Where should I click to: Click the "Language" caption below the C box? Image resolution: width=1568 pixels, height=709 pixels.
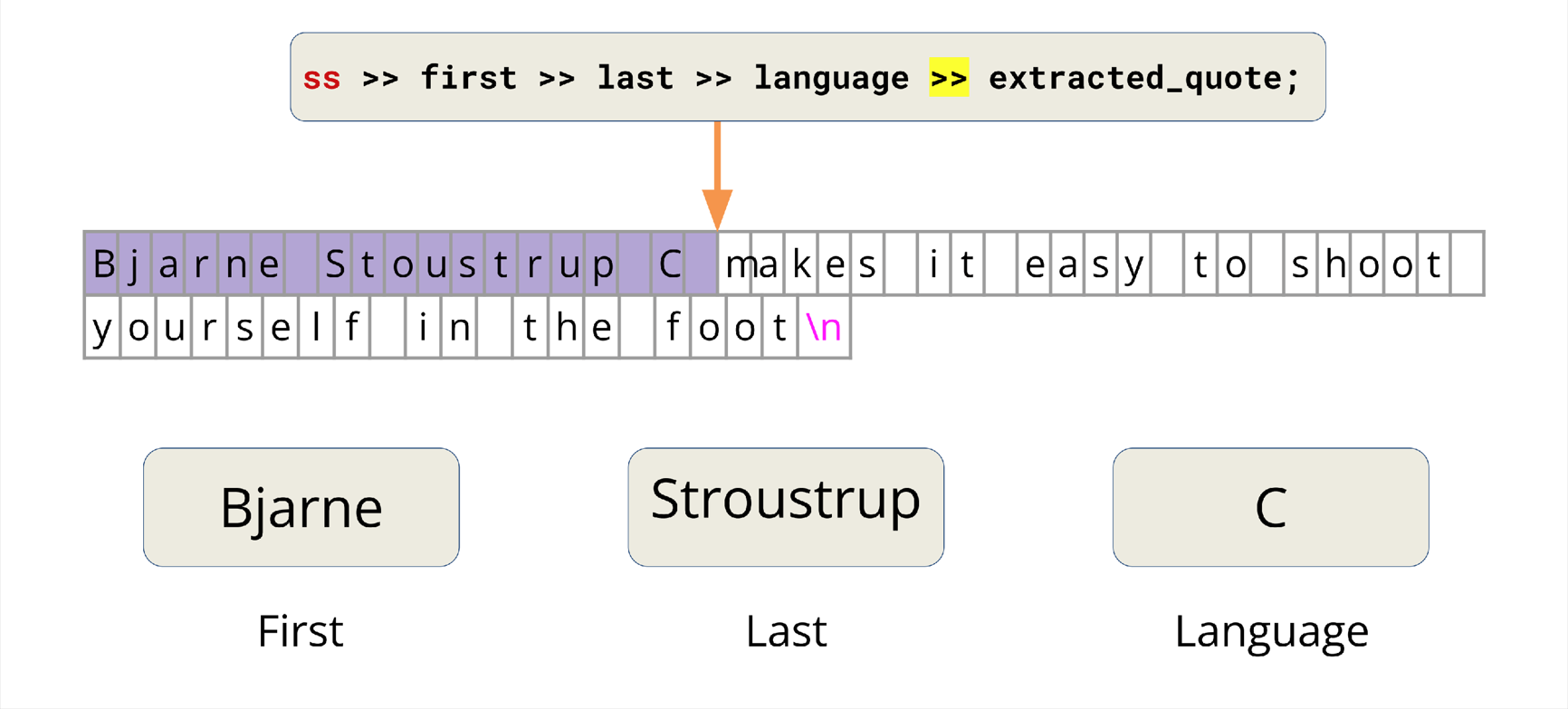click(x=1270, y=631)
